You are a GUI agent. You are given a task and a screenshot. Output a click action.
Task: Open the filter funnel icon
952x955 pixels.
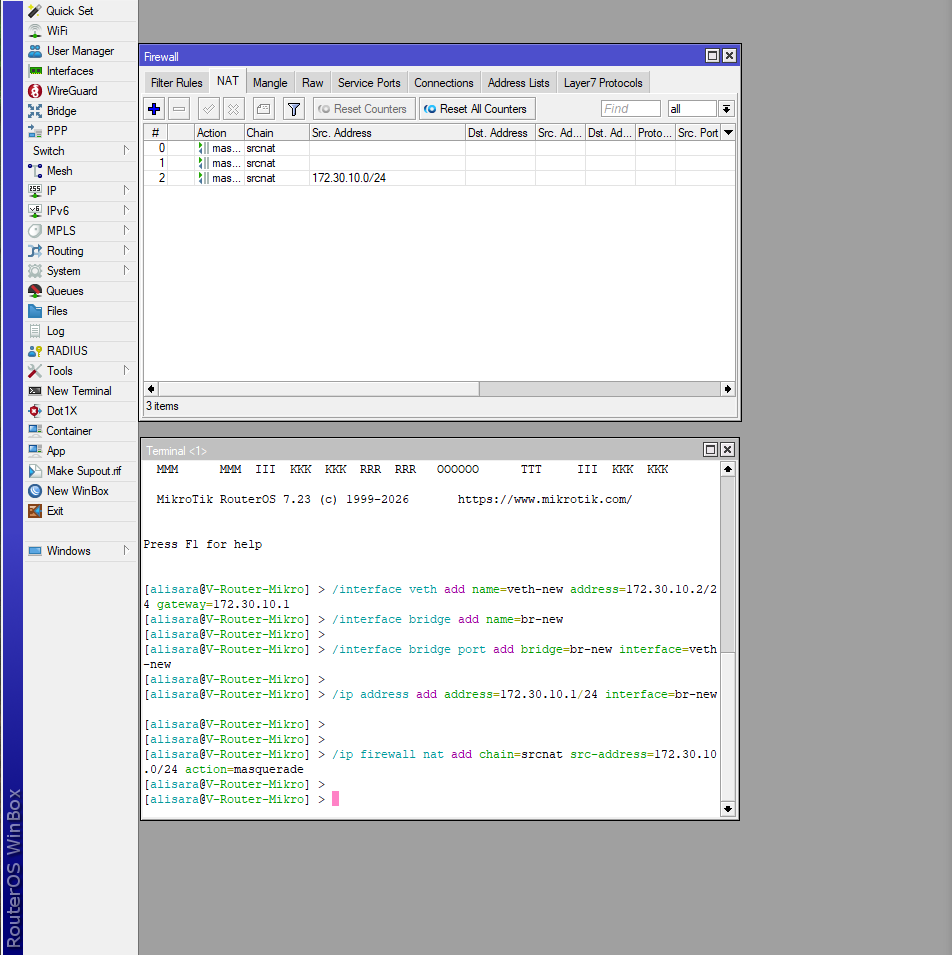(x=294, y=109)
